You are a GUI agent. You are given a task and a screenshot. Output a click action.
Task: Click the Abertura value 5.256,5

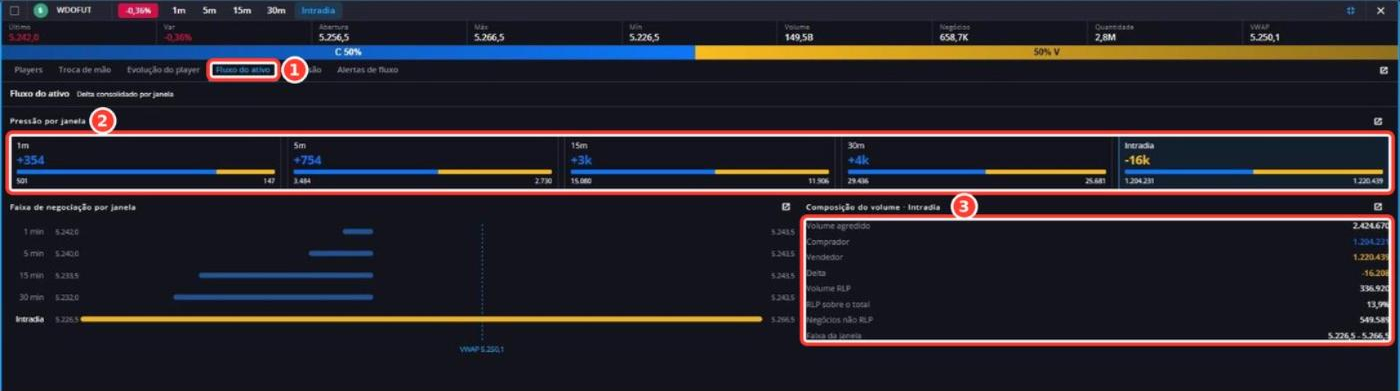pos(334,37)
